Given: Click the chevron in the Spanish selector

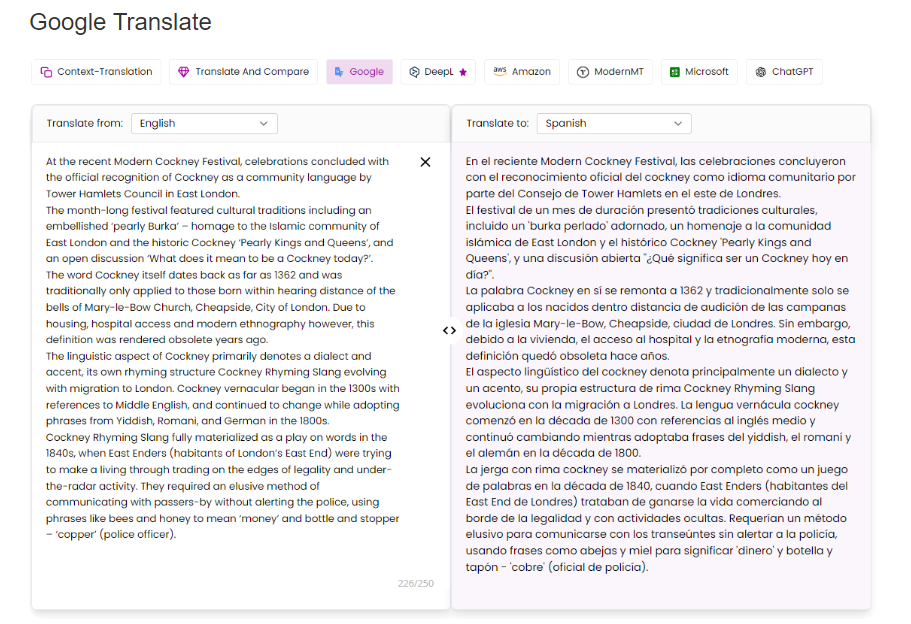Looking at the screenshot, I should pos(677,123).
